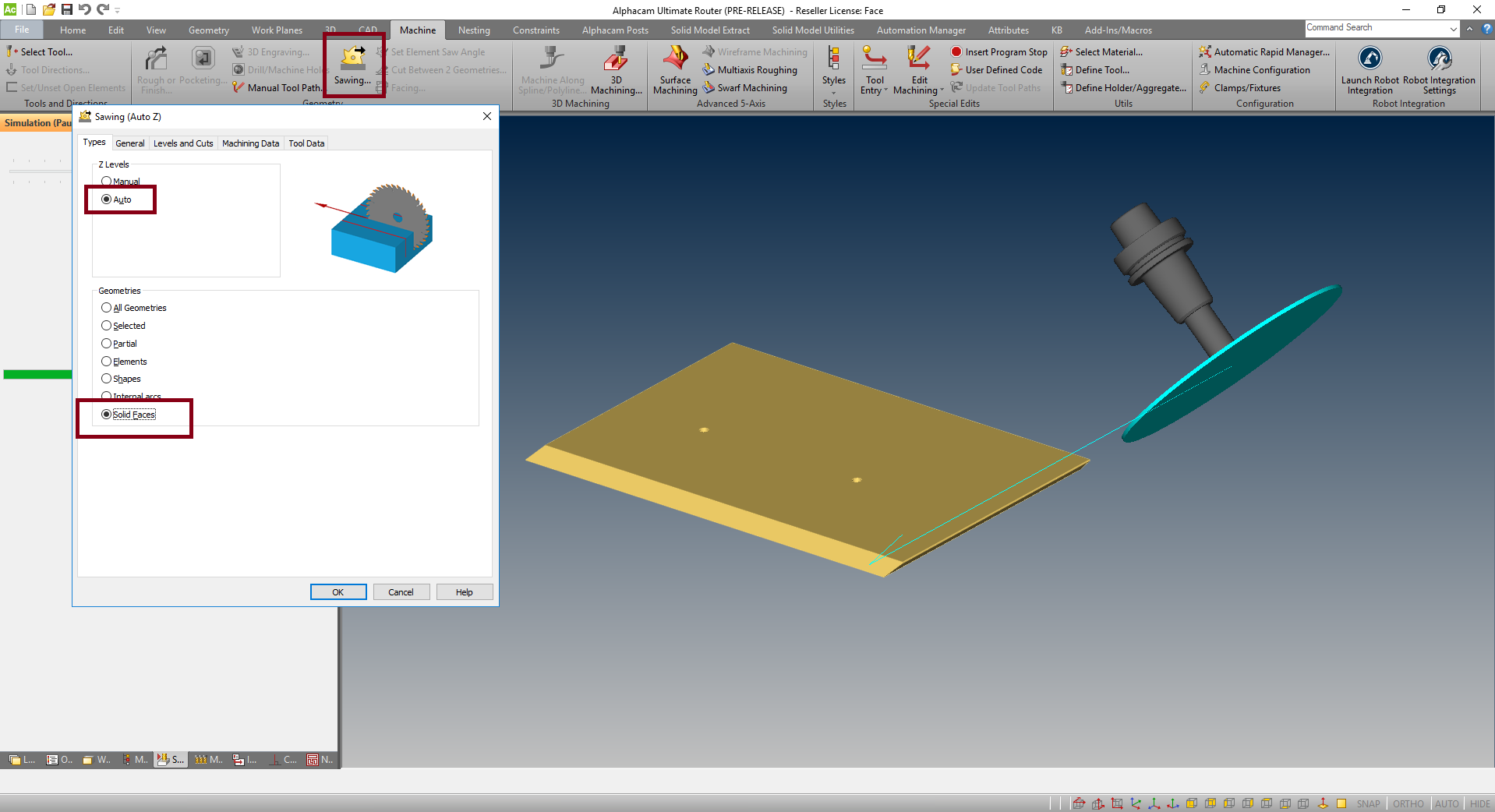Click the red 3D box view icon in status bar
1495x812 pixels.
pos(1079,803)
